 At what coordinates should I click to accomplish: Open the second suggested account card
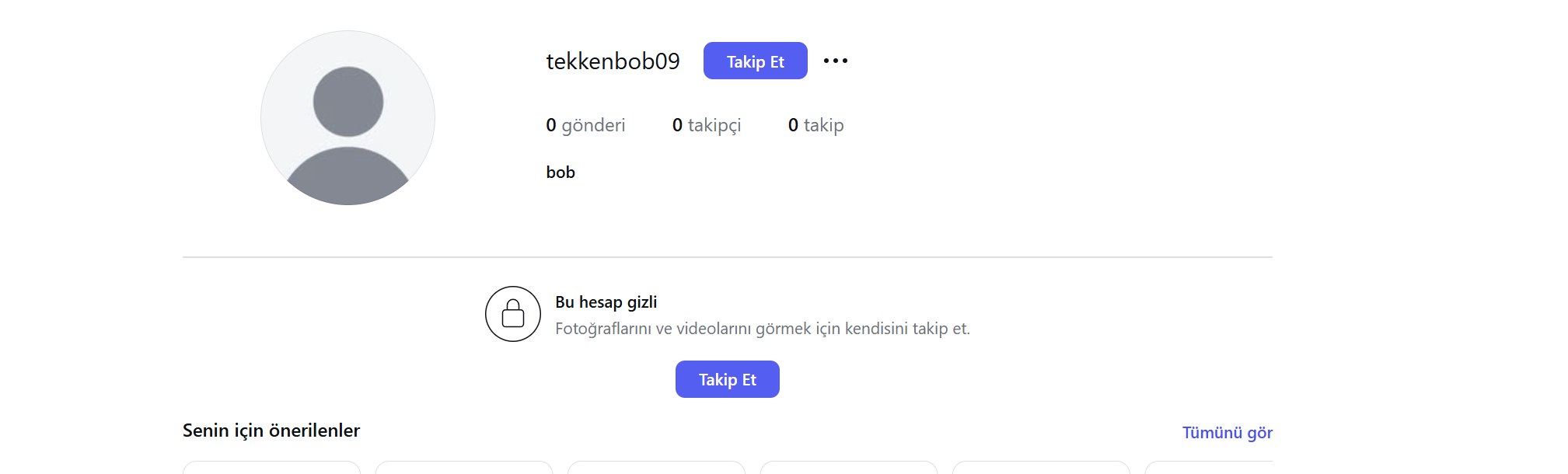[464, 467]
